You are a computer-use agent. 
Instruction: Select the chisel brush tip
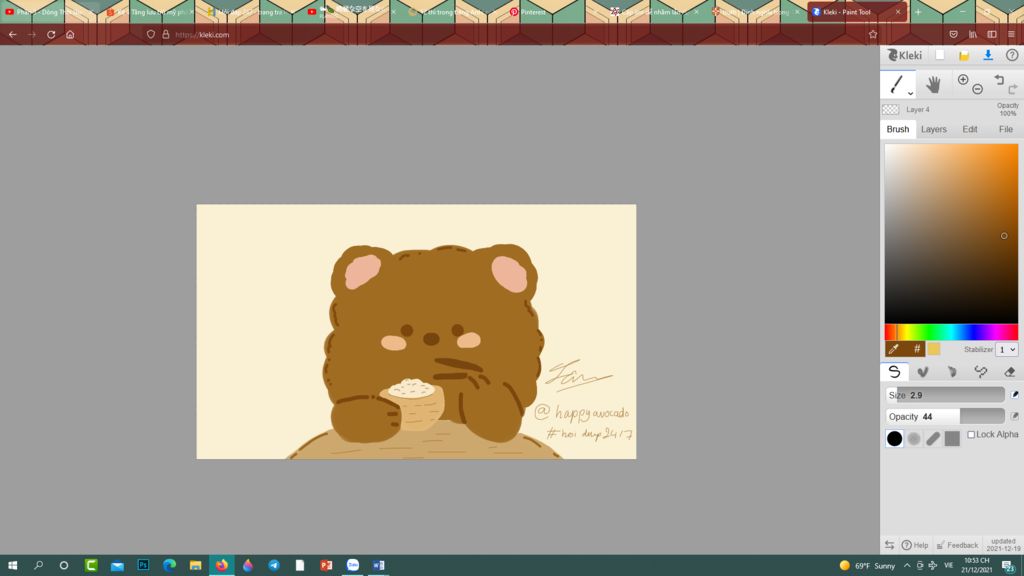(x=933, y=438)
